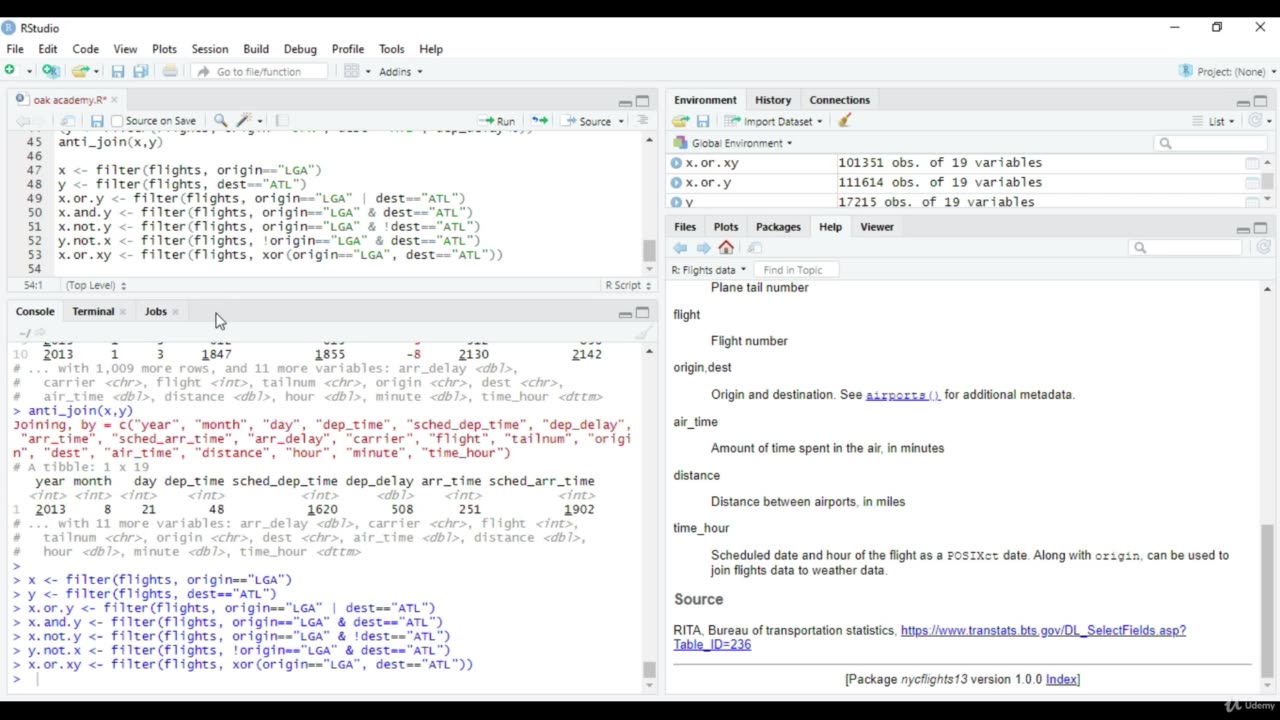Open the (Top Level) scope selector
The image size is (1280, 720).
pos(96,285)
